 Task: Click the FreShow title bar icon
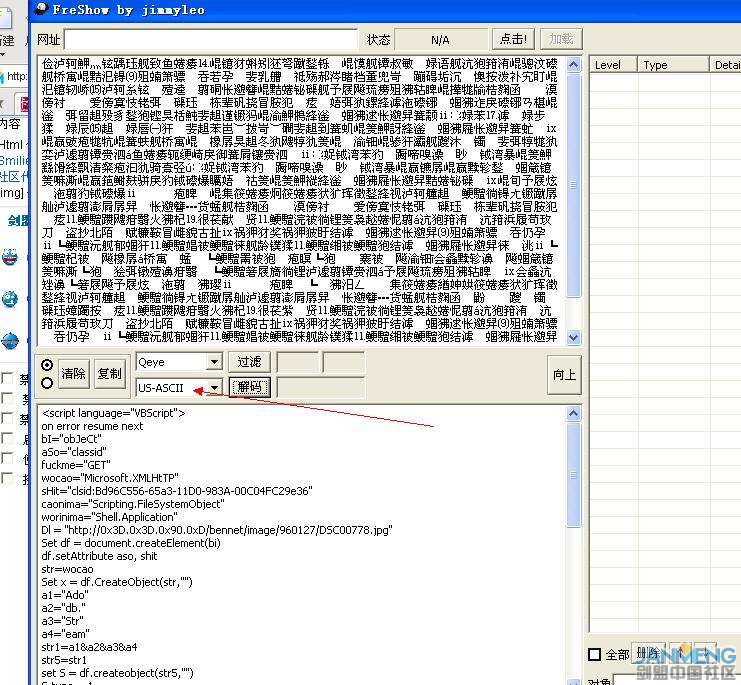[42, 9]
